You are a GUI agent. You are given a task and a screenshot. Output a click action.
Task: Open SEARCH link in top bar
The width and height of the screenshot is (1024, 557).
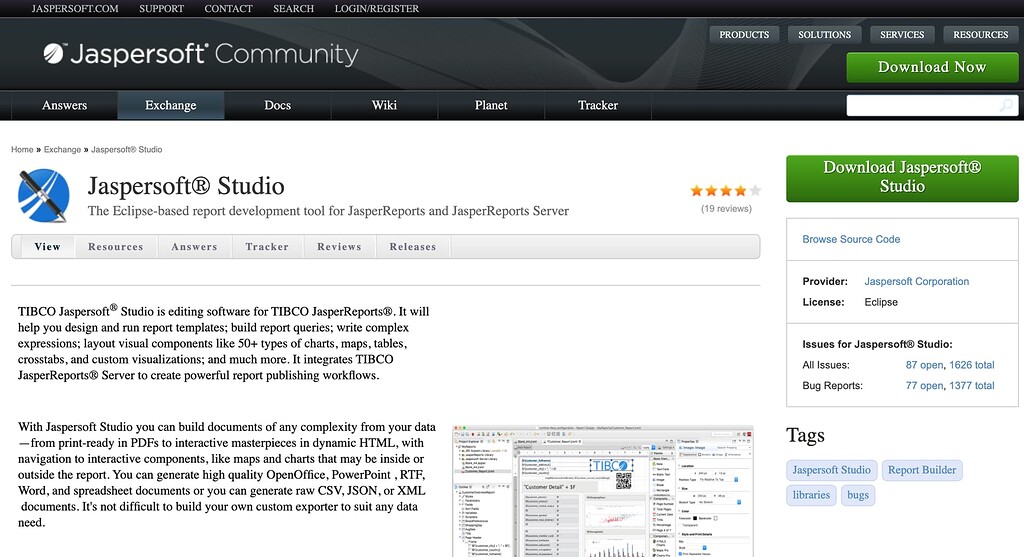pos(293,8)
